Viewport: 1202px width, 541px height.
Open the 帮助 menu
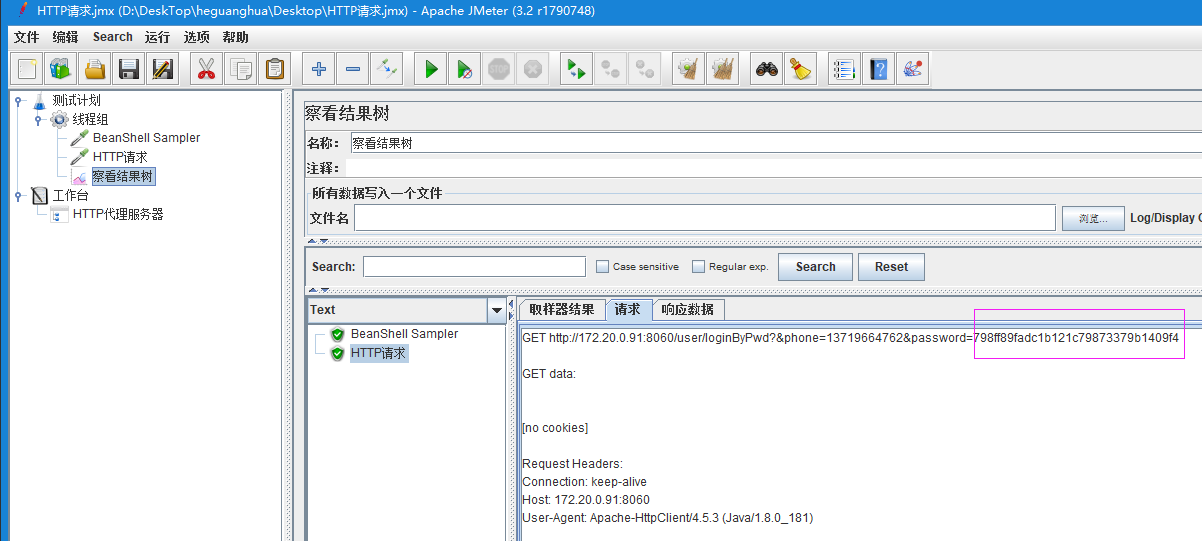[236, 37]
